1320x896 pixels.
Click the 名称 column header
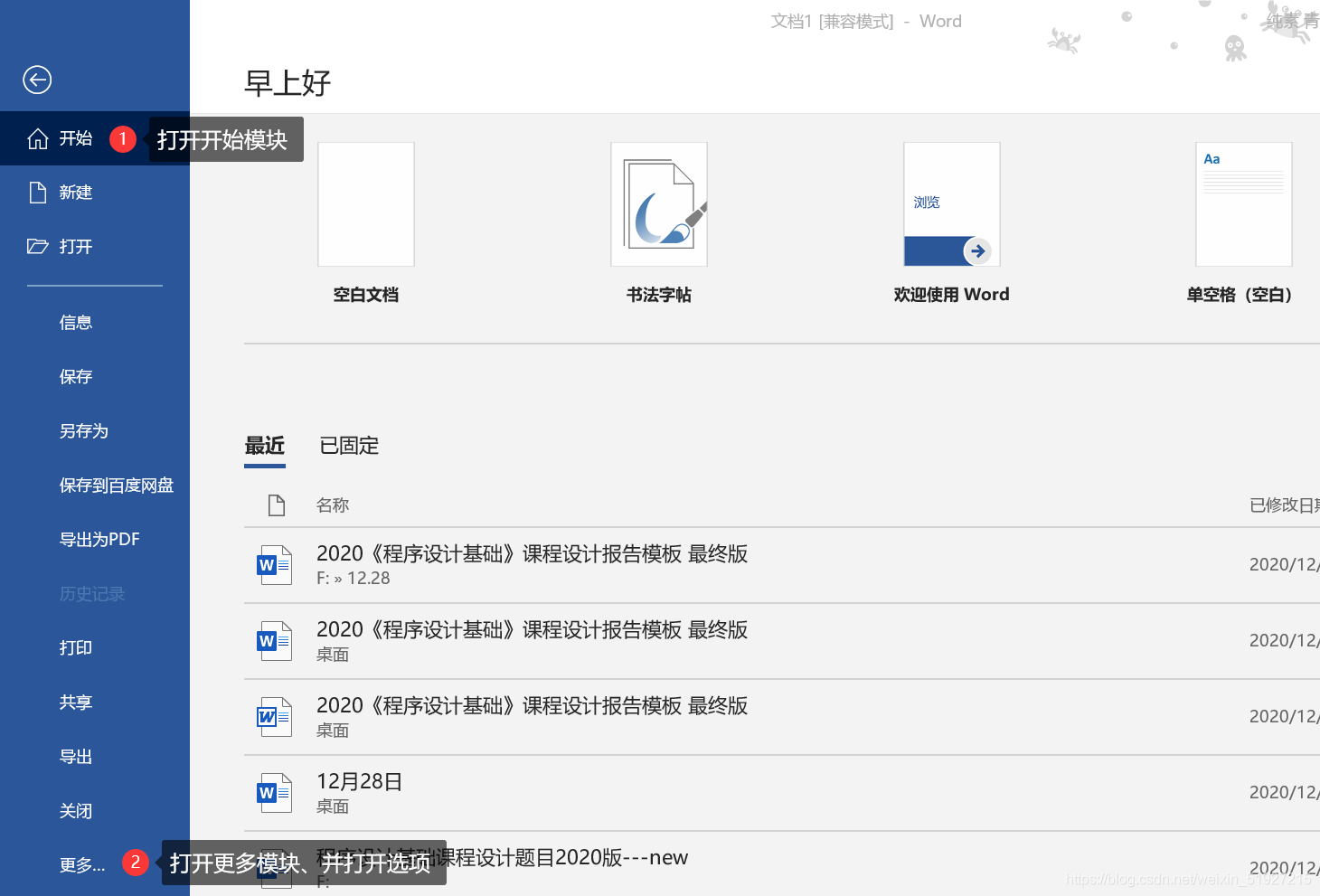click(333, 505)
